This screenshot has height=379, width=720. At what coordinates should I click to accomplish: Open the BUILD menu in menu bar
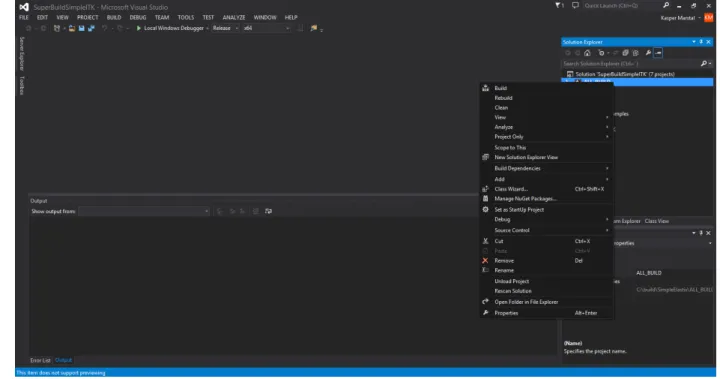click(114, 17)
